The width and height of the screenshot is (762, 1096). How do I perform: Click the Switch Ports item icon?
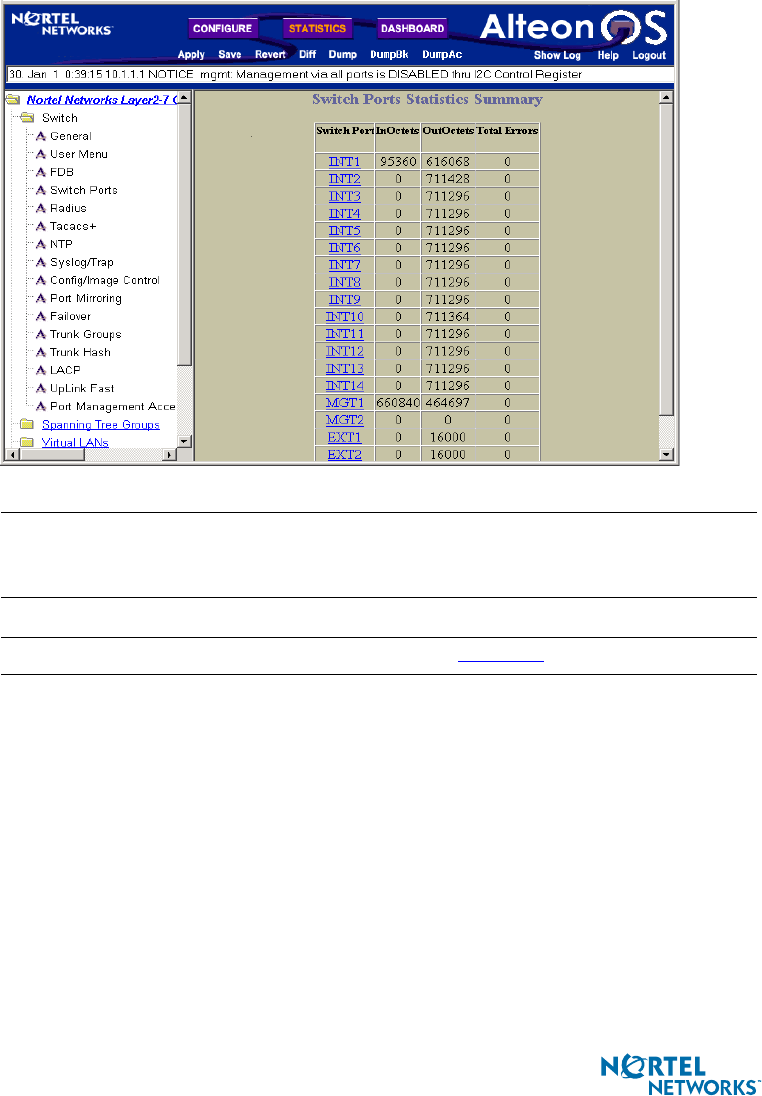click(x=41, y=190)
